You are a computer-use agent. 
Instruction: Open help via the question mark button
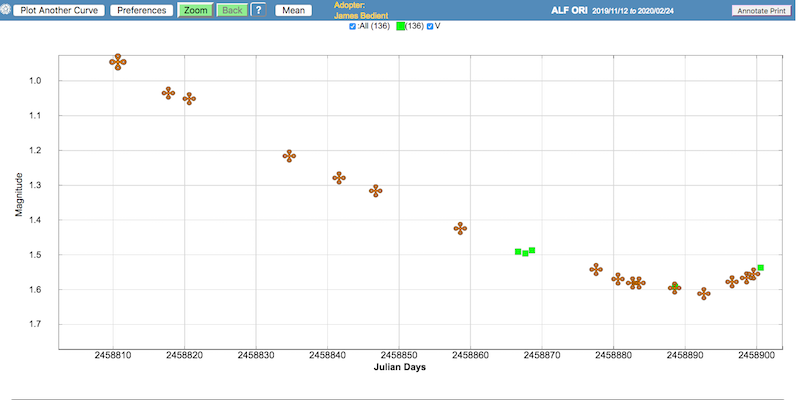[258, 10]
